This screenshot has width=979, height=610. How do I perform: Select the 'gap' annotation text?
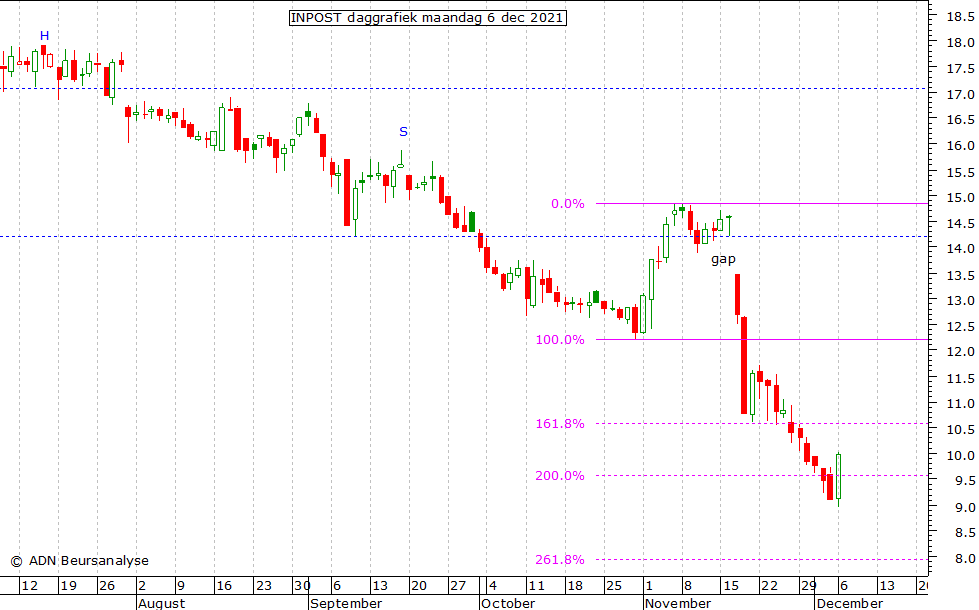723,259
